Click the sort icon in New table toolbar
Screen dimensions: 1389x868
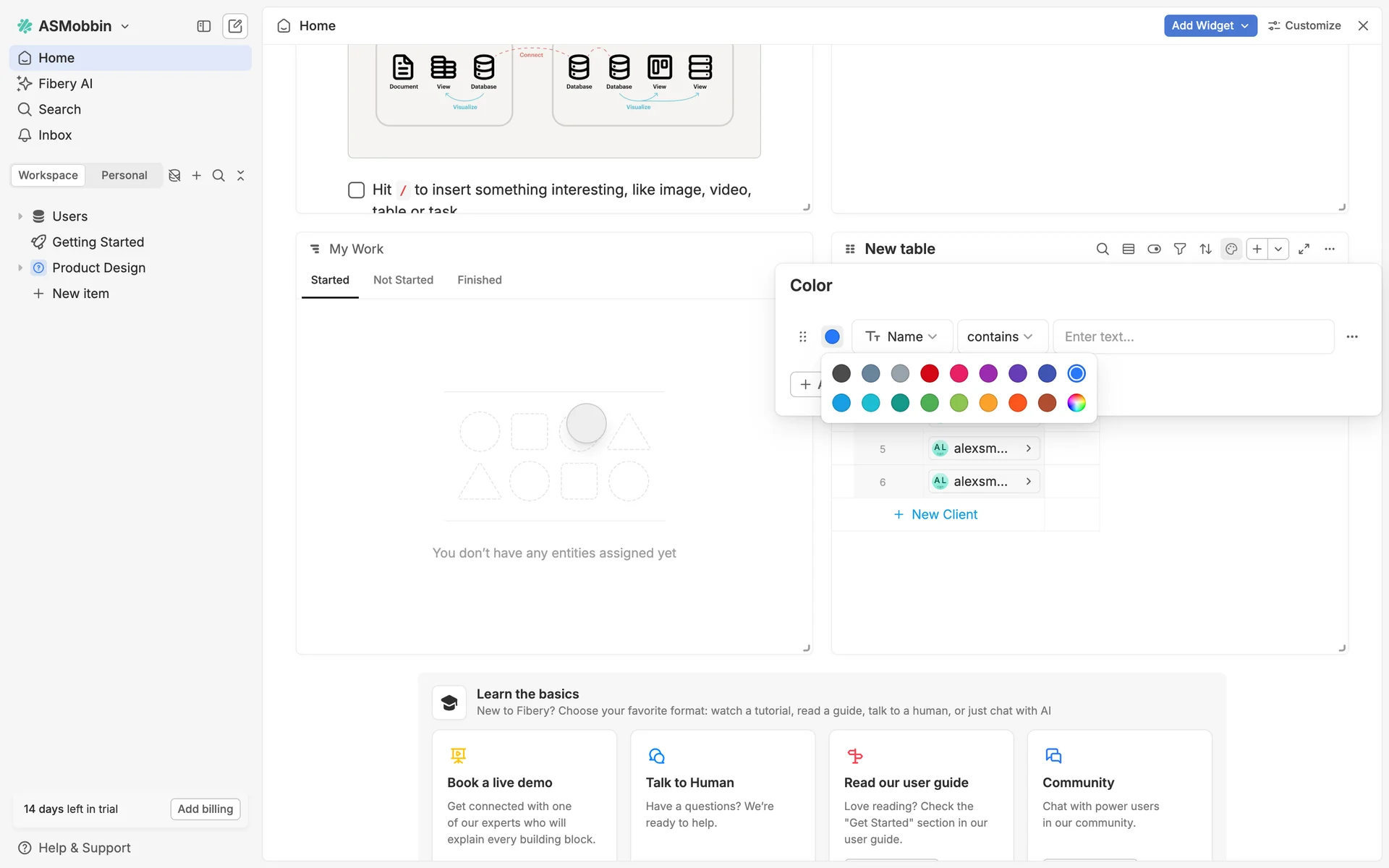[1205, 249]
